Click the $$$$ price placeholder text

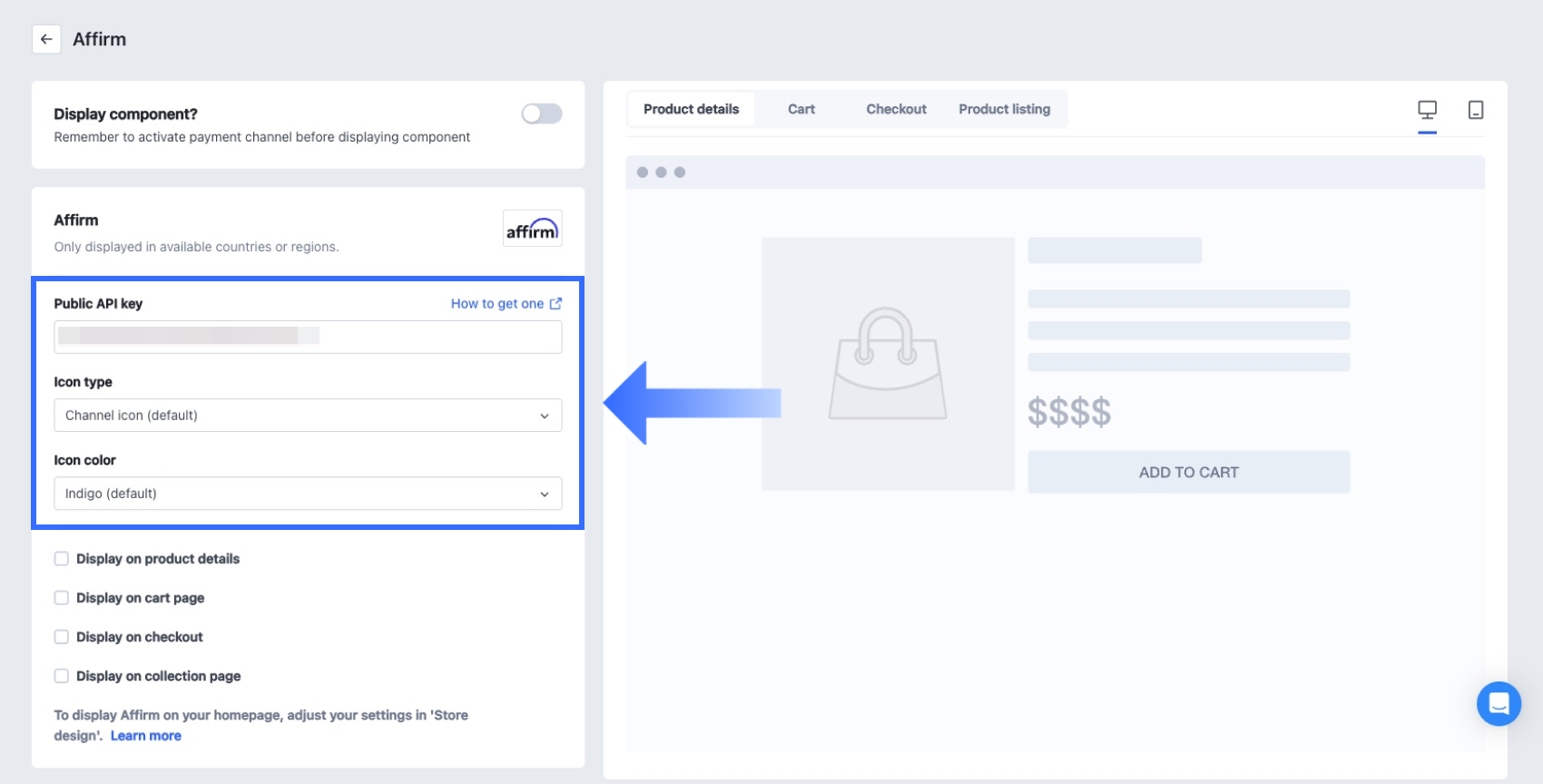click(x=1069, y=412)
